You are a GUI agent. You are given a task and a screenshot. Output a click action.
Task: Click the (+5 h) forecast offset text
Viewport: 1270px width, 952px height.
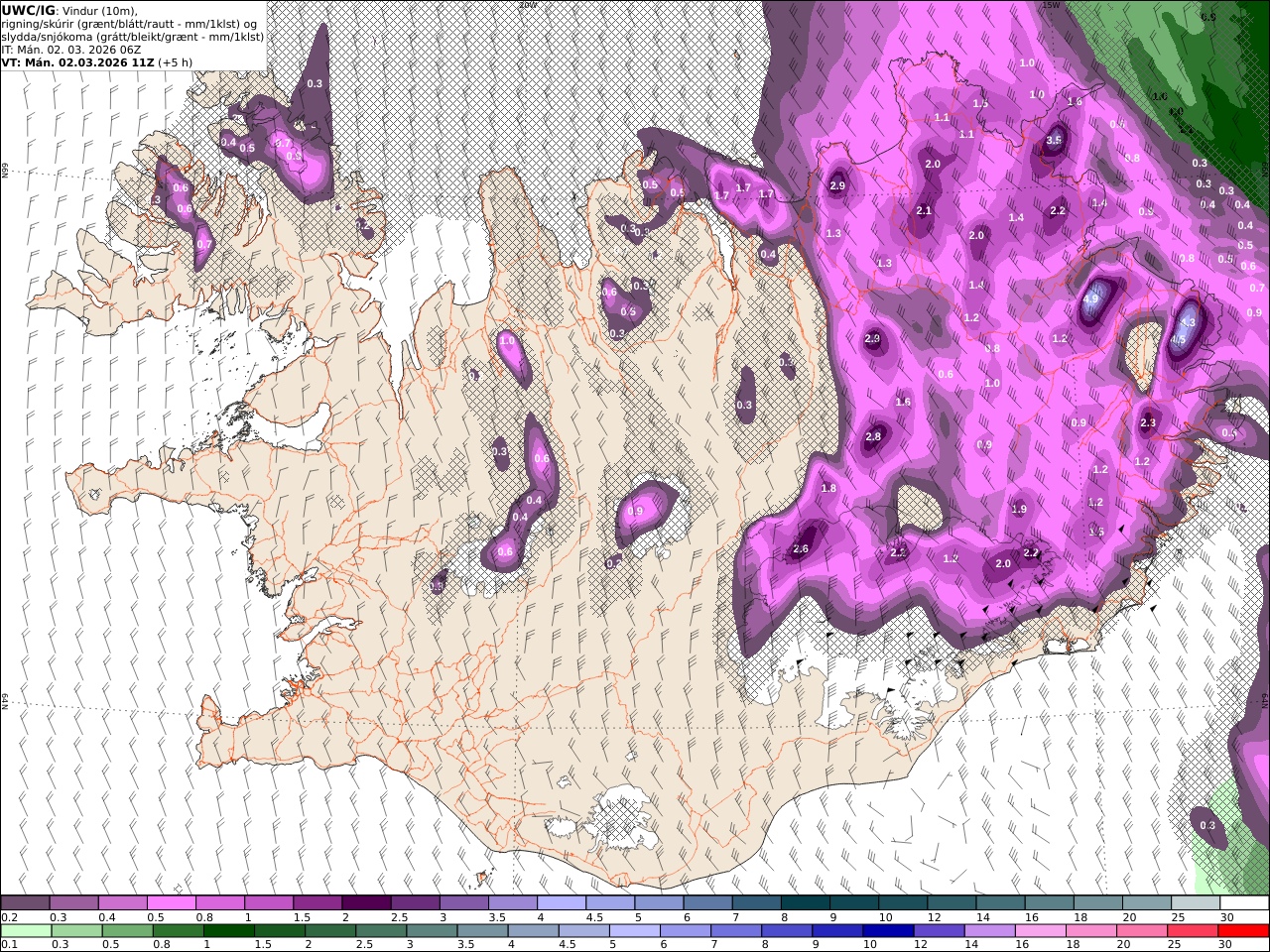(x=175, y=61)
